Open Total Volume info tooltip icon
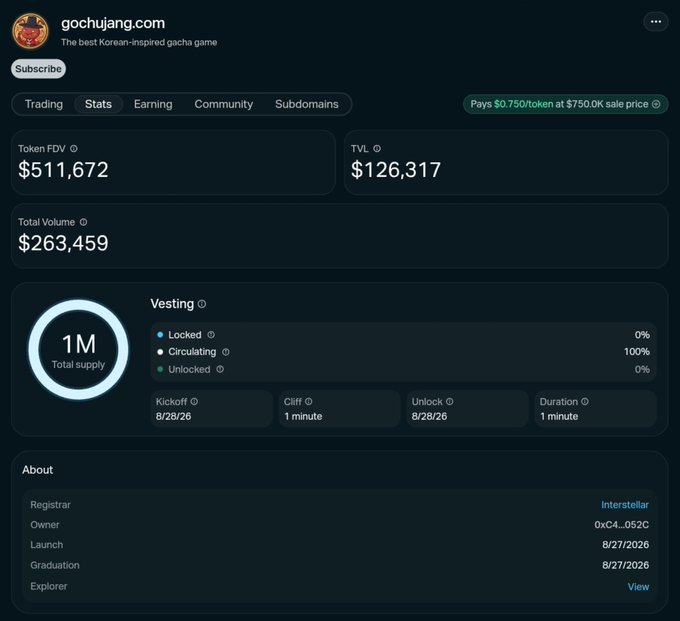 tap(83, 222)
